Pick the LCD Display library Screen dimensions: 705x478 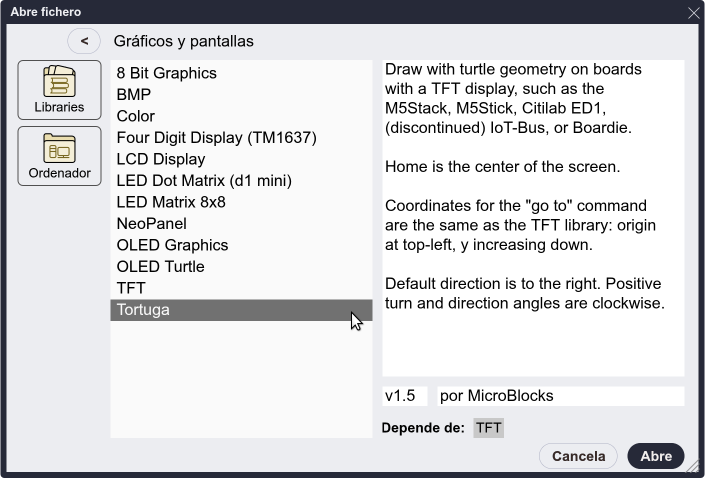tap(160, 159)
